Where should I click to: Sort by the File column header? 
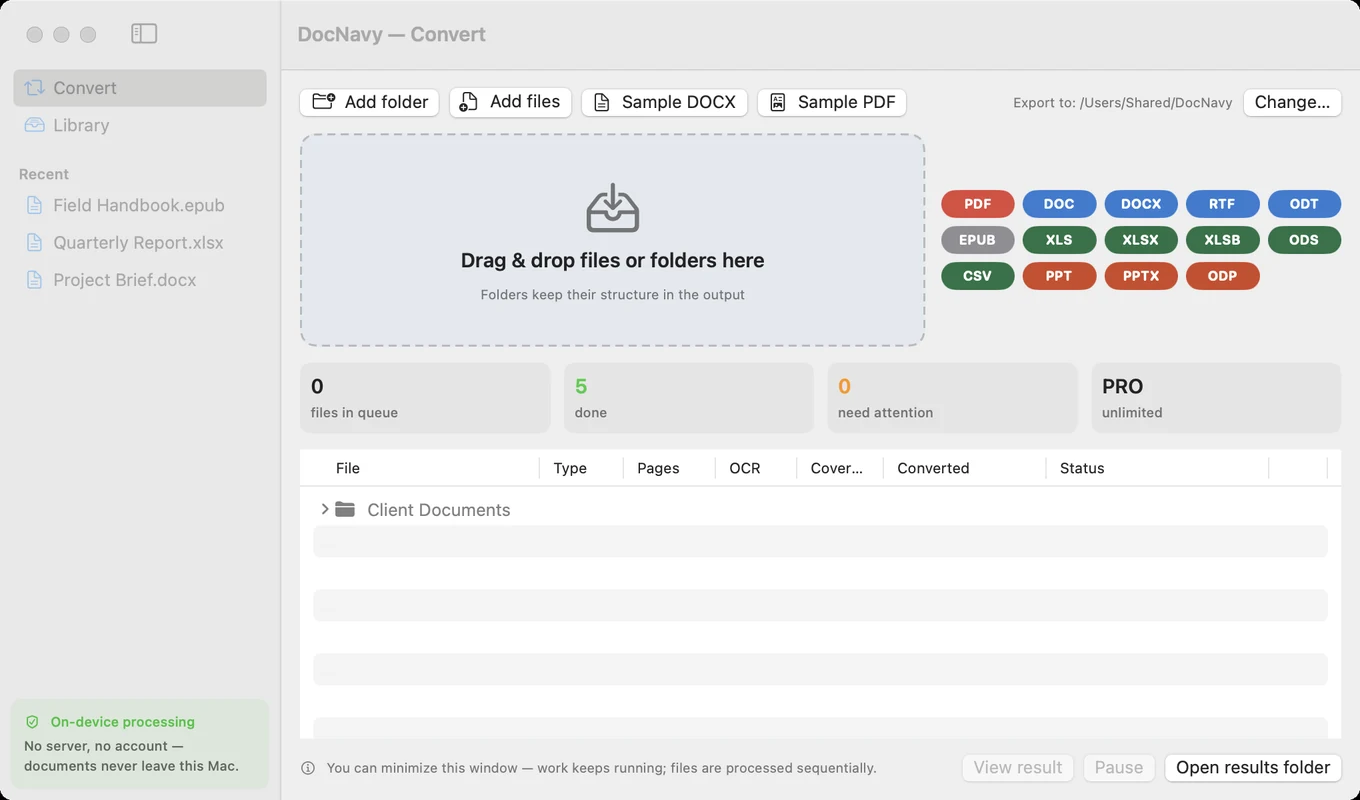click(x=348, y=468)
